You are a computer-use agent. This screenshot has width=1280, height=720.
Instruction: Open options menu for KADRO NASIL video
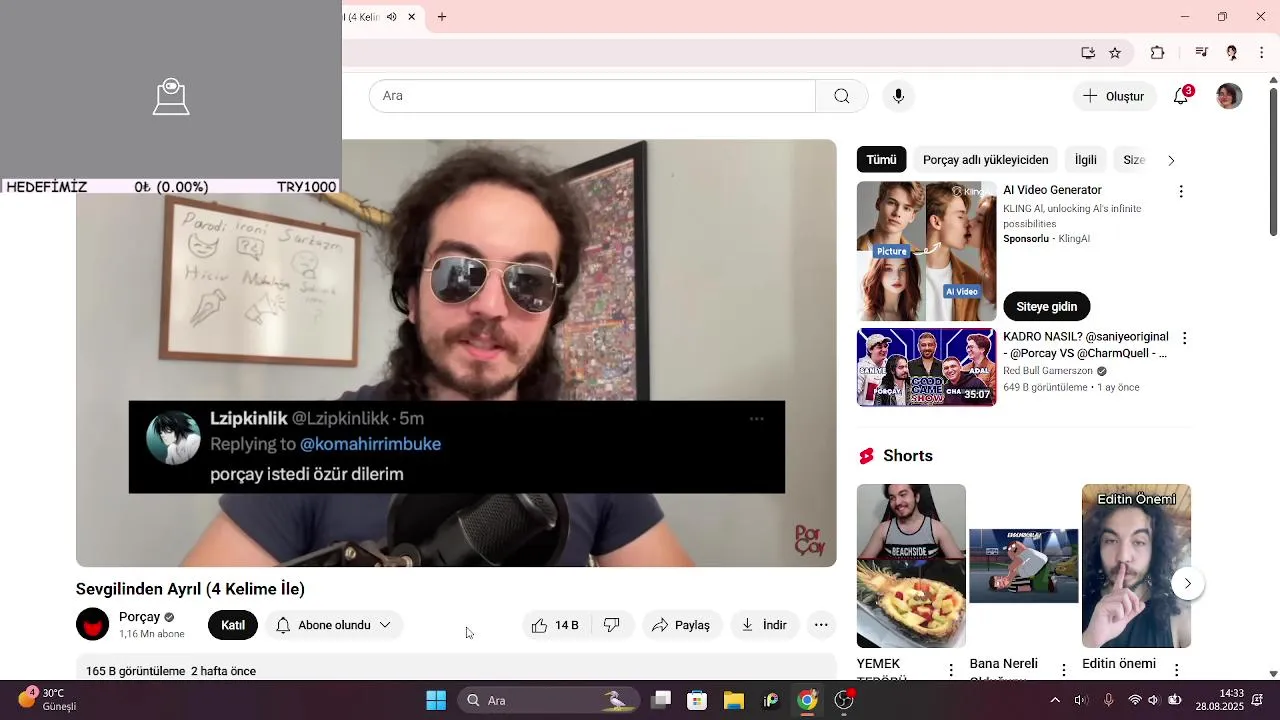click(x=1184, y=339)
